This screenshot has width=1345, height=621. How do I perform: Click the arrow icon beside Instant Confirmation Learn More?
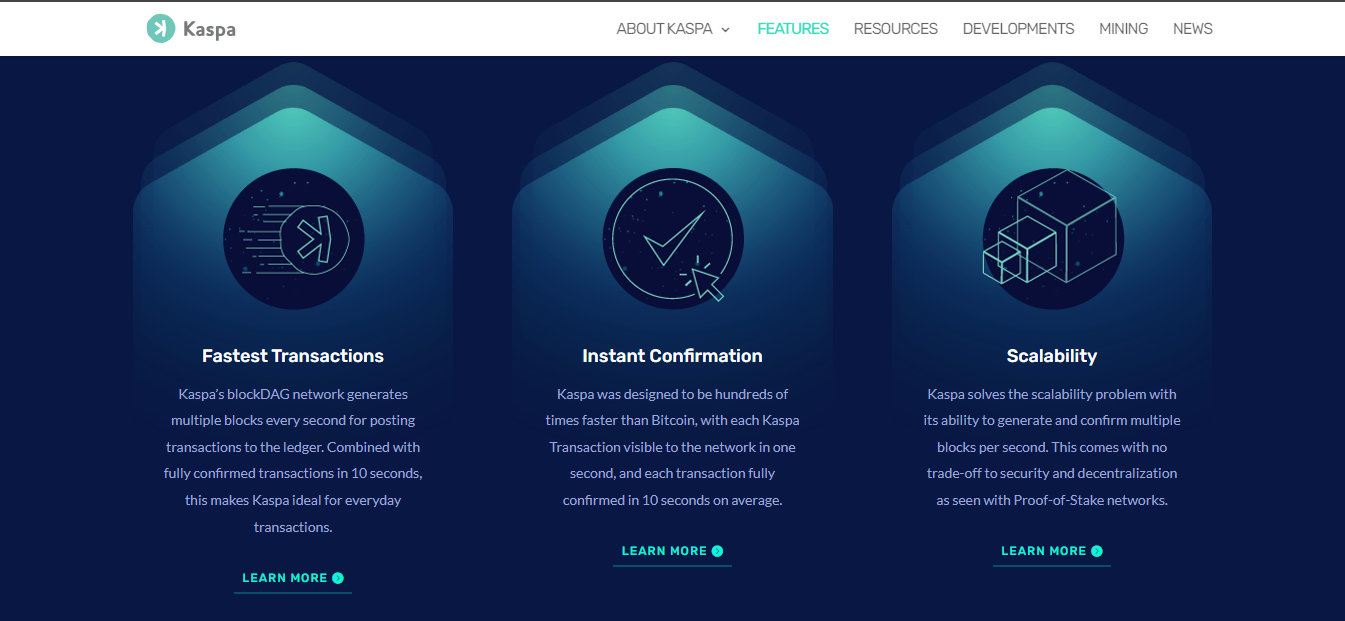click(717, 551)
